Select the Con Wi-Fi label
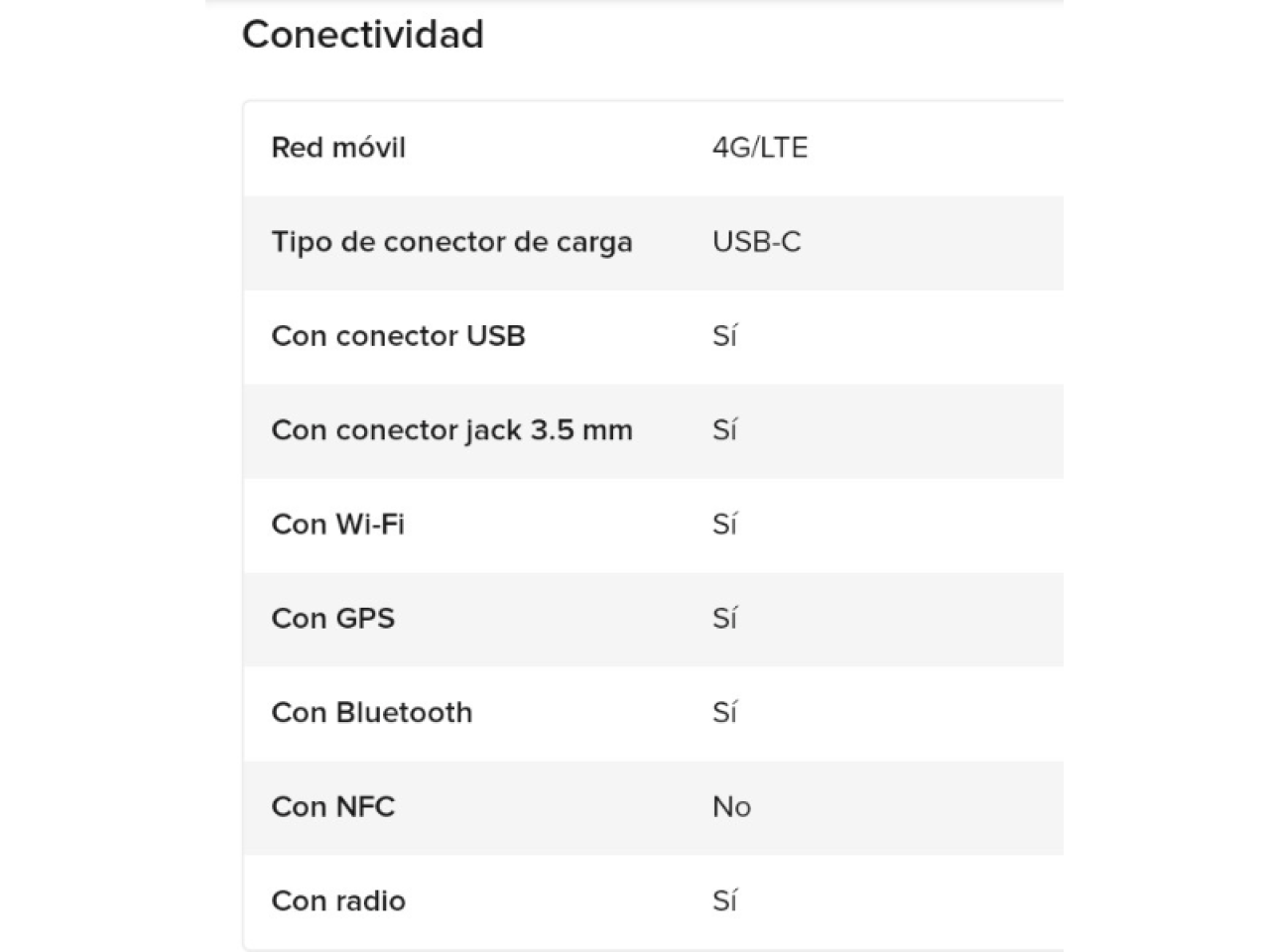Viewport: 1270px width, 952px height. pyautogui.click(x=337, y=525)
